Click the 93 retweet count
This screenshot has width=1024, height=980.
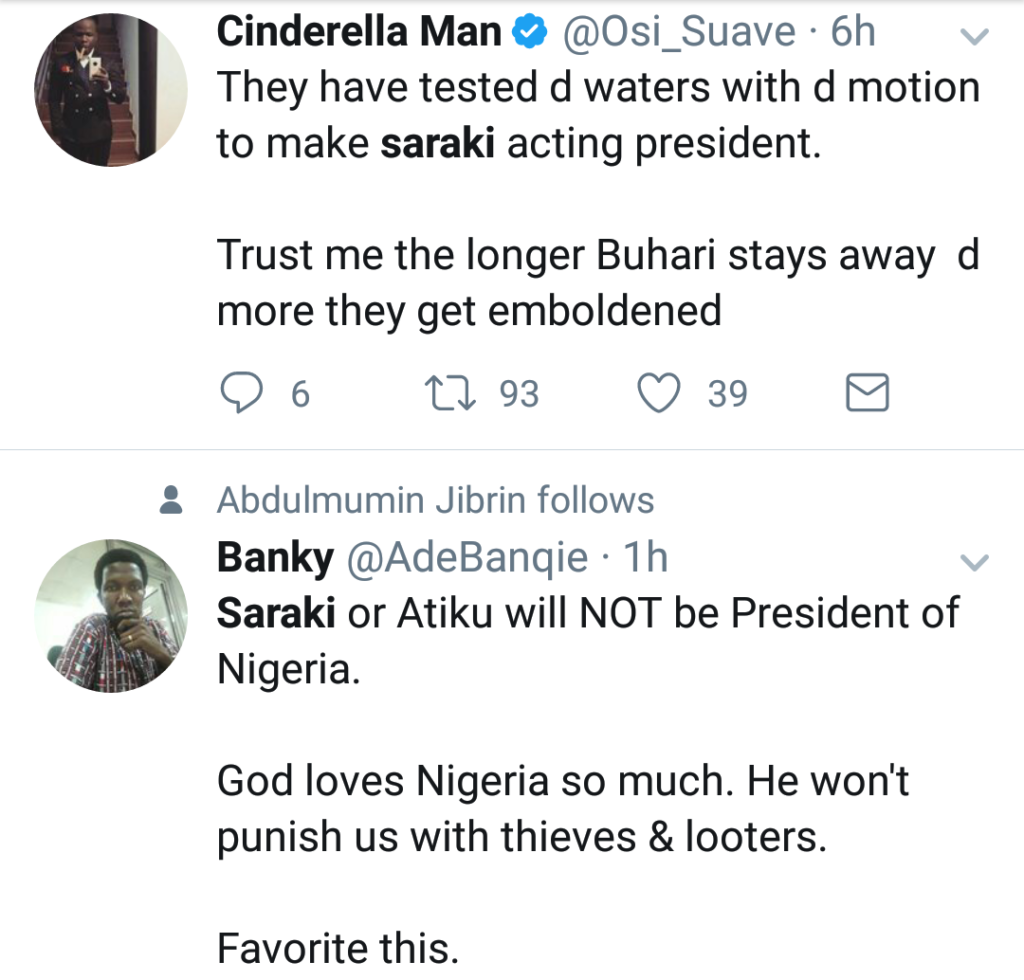click(519, 394)
